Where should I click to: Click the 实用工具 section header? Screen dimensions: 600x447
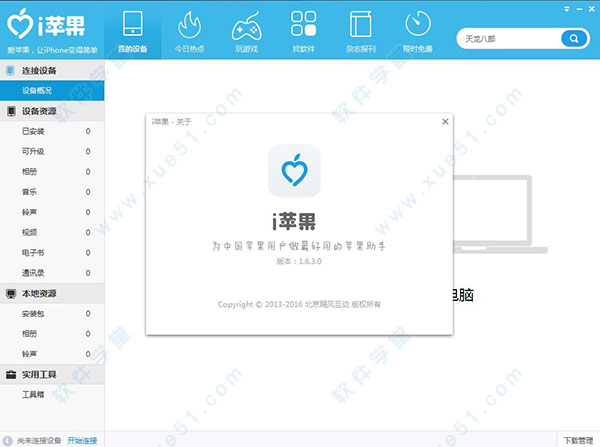(52, 375)
